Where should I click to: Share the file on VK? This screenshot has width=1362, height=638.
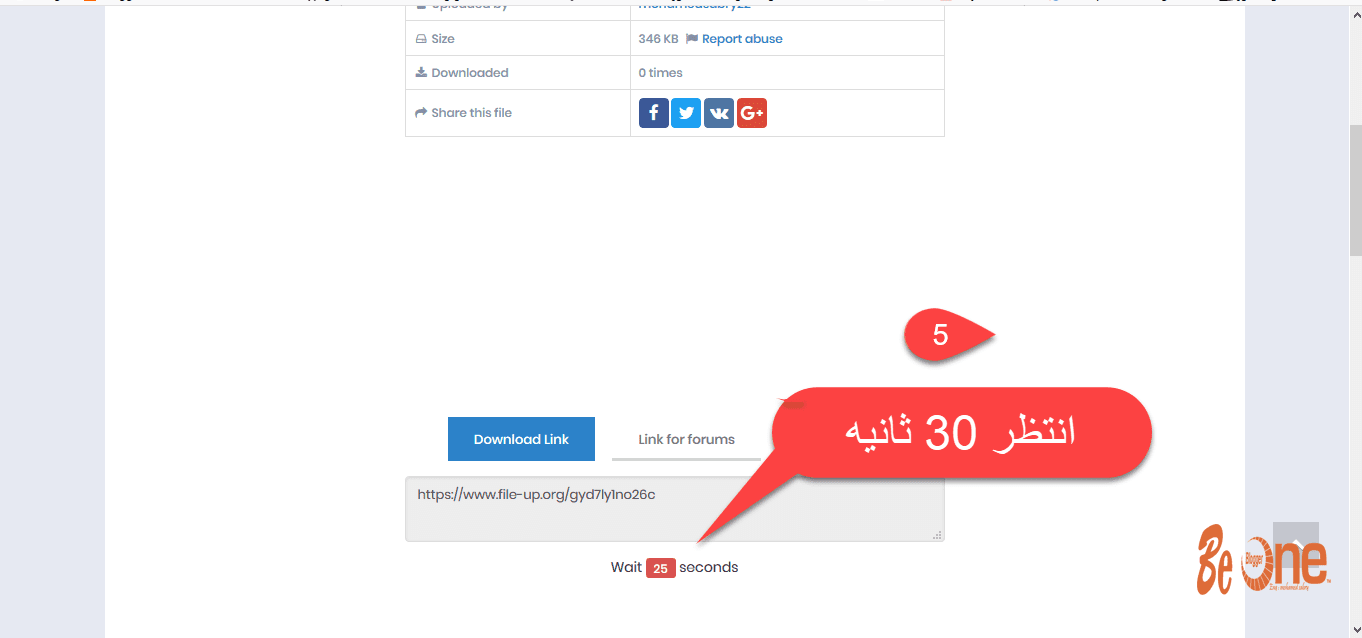pyautogui.click(x=719, y=113)
